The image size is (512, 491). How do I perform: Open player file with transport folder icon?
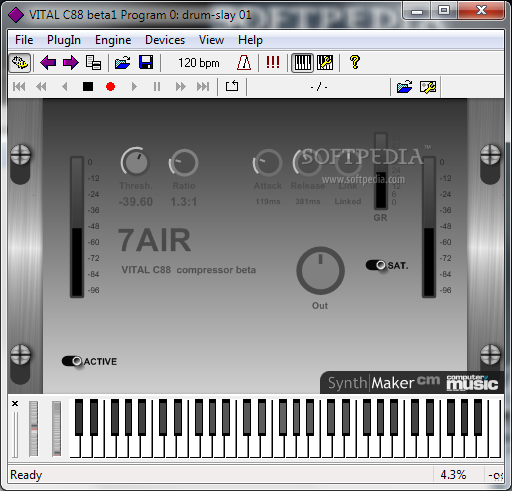pos(405,87)
